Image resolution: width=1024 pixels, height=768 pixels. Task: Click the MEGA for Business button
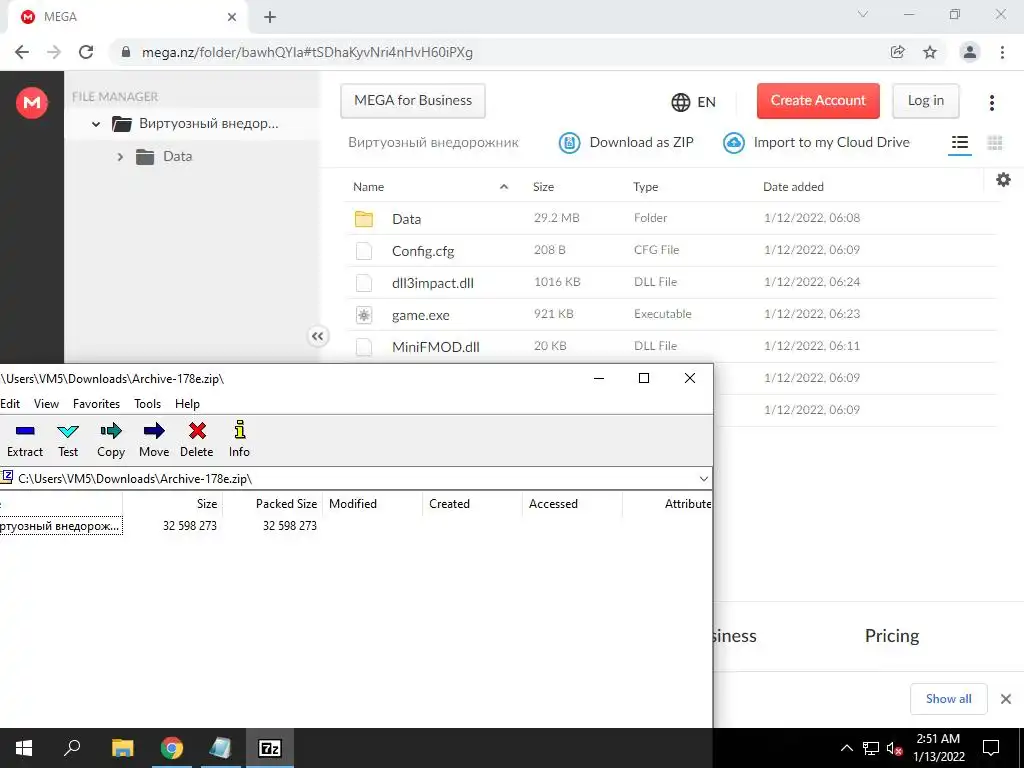(413, 101)
